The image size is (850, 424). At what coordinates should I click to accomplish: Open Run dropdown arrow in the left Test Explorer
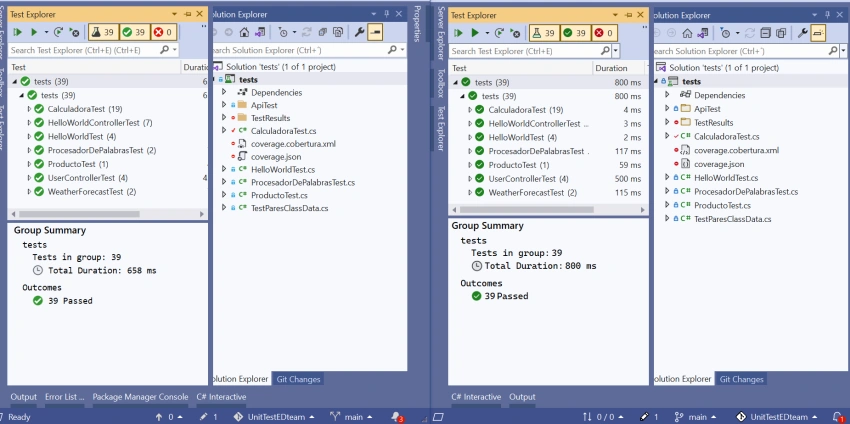click(46, 33)
